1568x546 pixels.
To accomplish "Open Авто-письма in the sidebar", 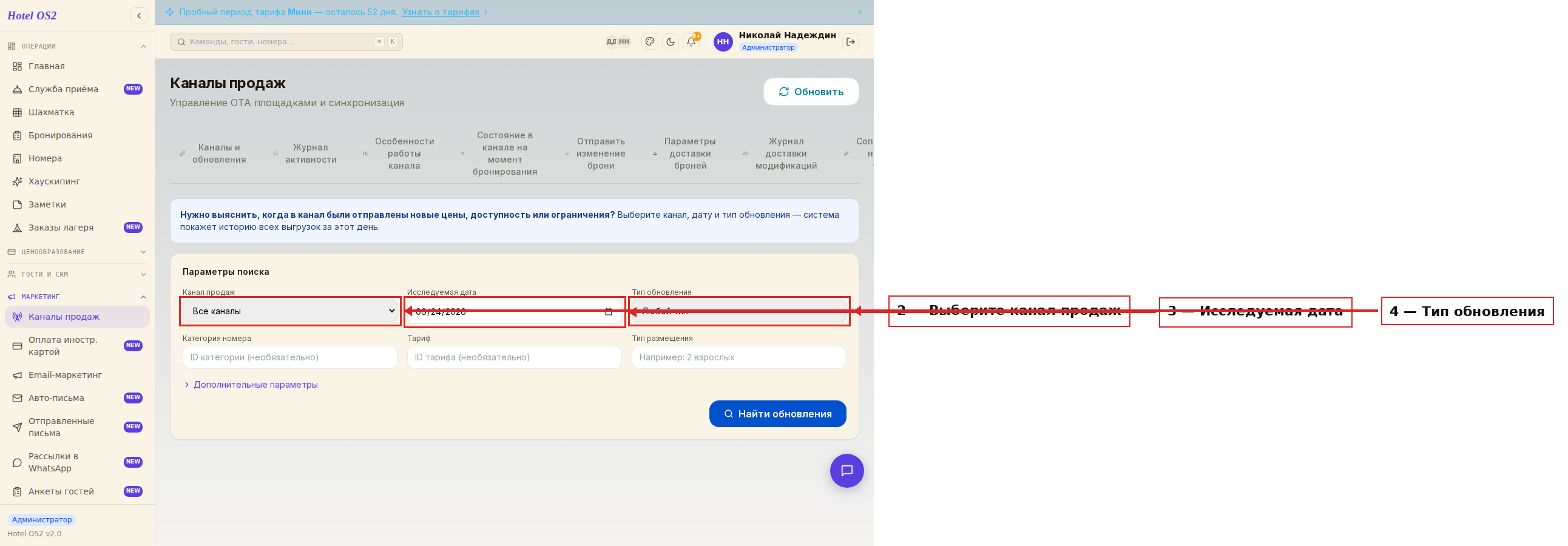I will [77, 399].
